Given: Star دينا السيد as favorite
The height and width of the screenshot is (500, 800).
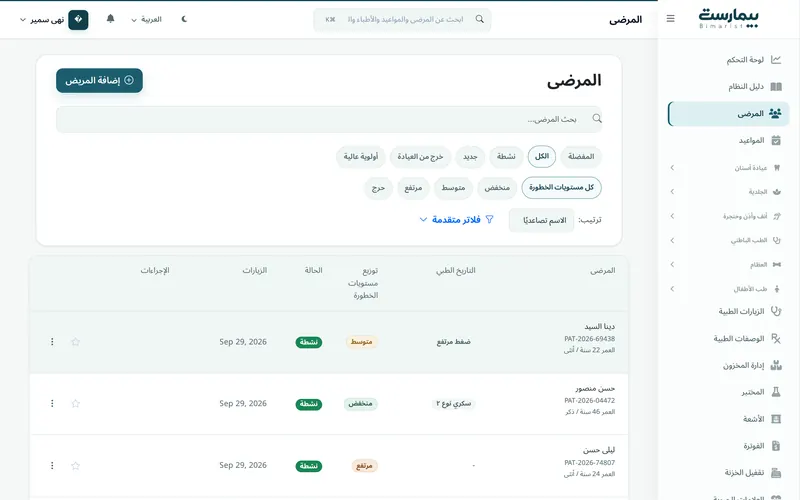Looking at the screenshot, I should click(76, 342).
